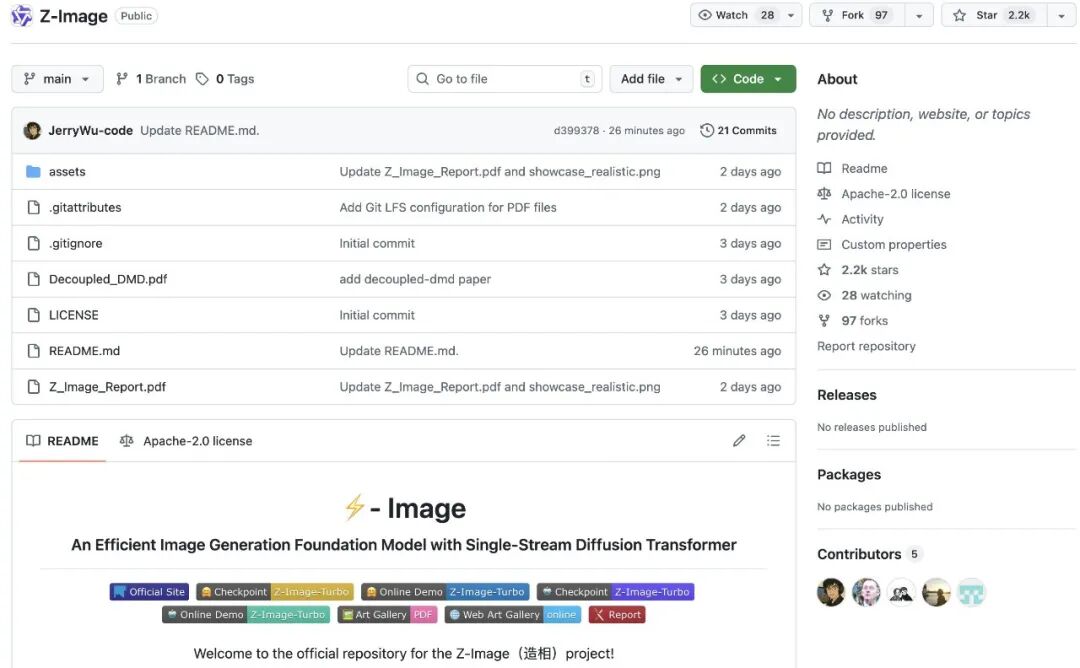Open the Art Gallery PDF badge

[387, 615]
